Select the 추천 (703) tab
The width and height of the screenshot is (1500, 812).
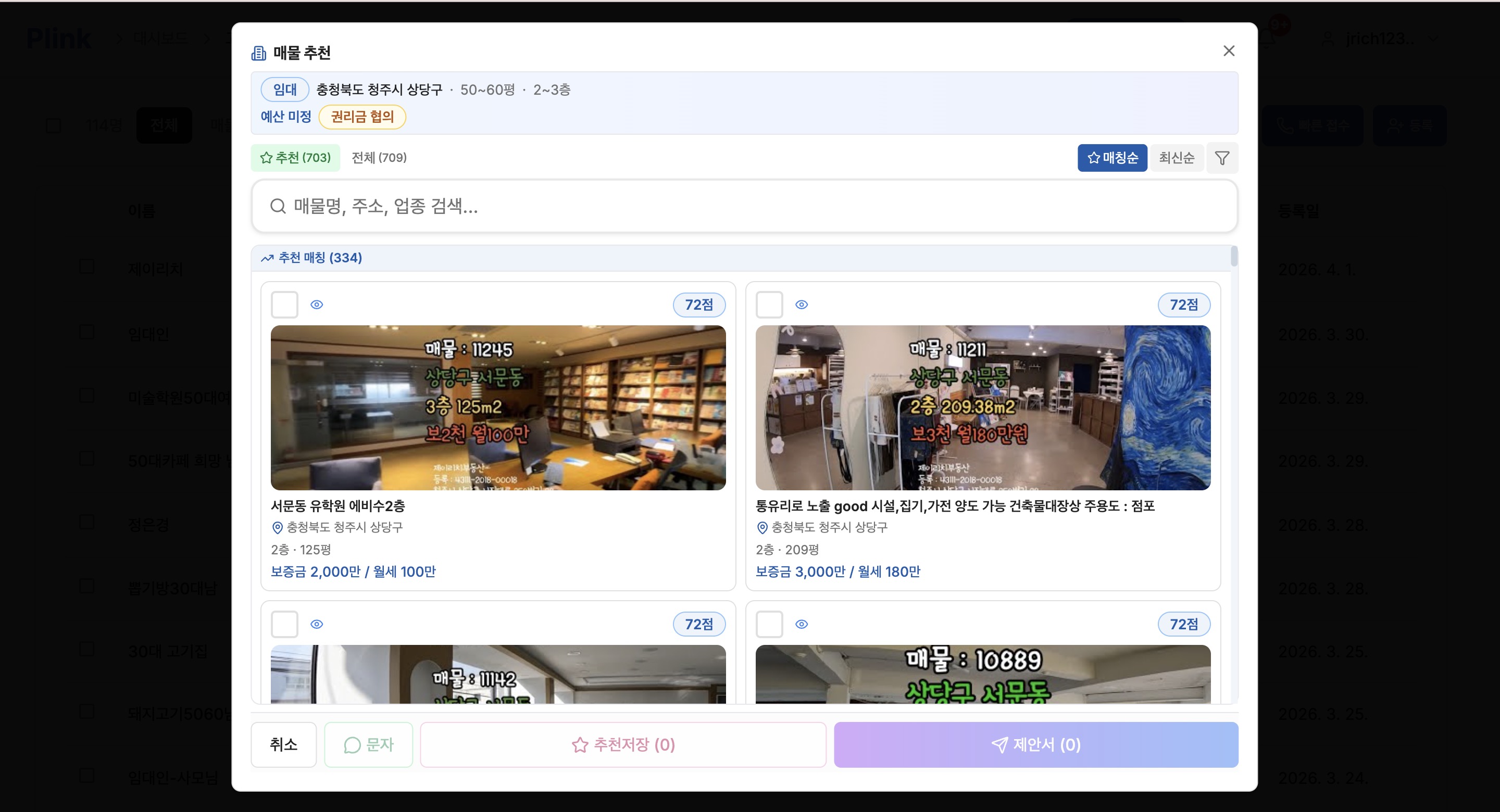point(295,158)
